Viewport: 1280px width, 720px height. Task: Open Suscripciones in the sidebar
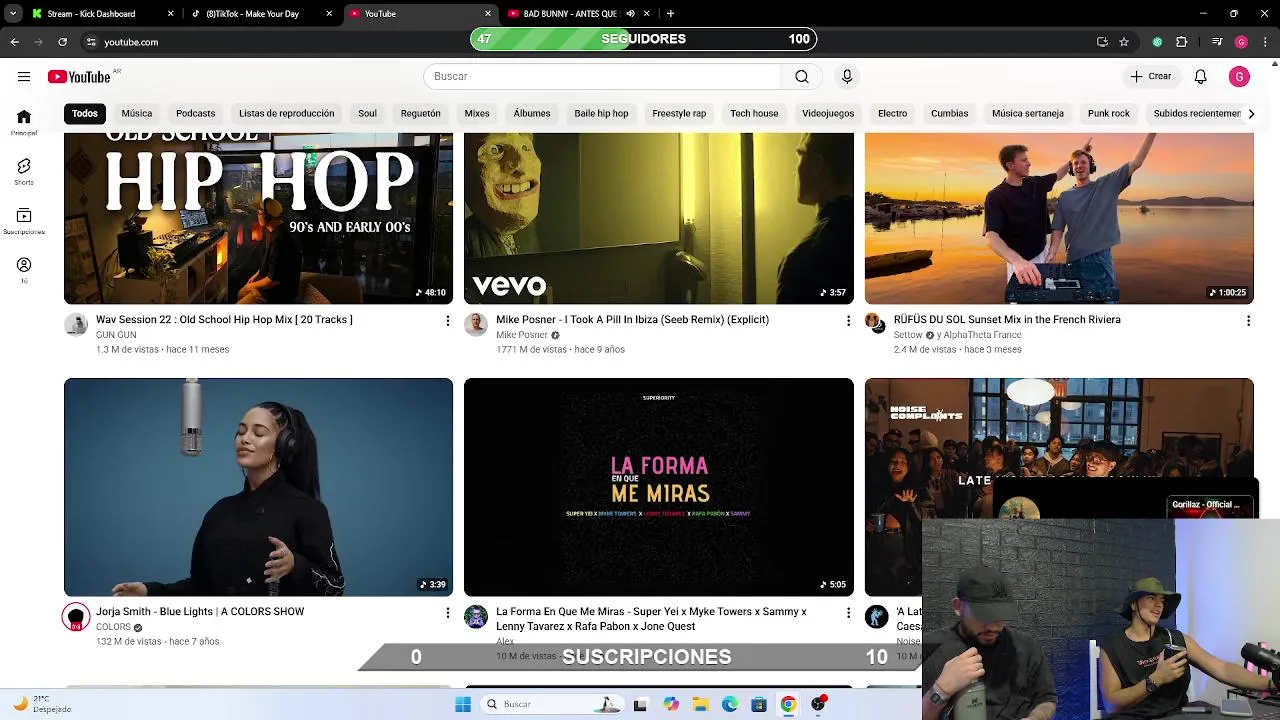pyautogui.click(x=24, y=221)
